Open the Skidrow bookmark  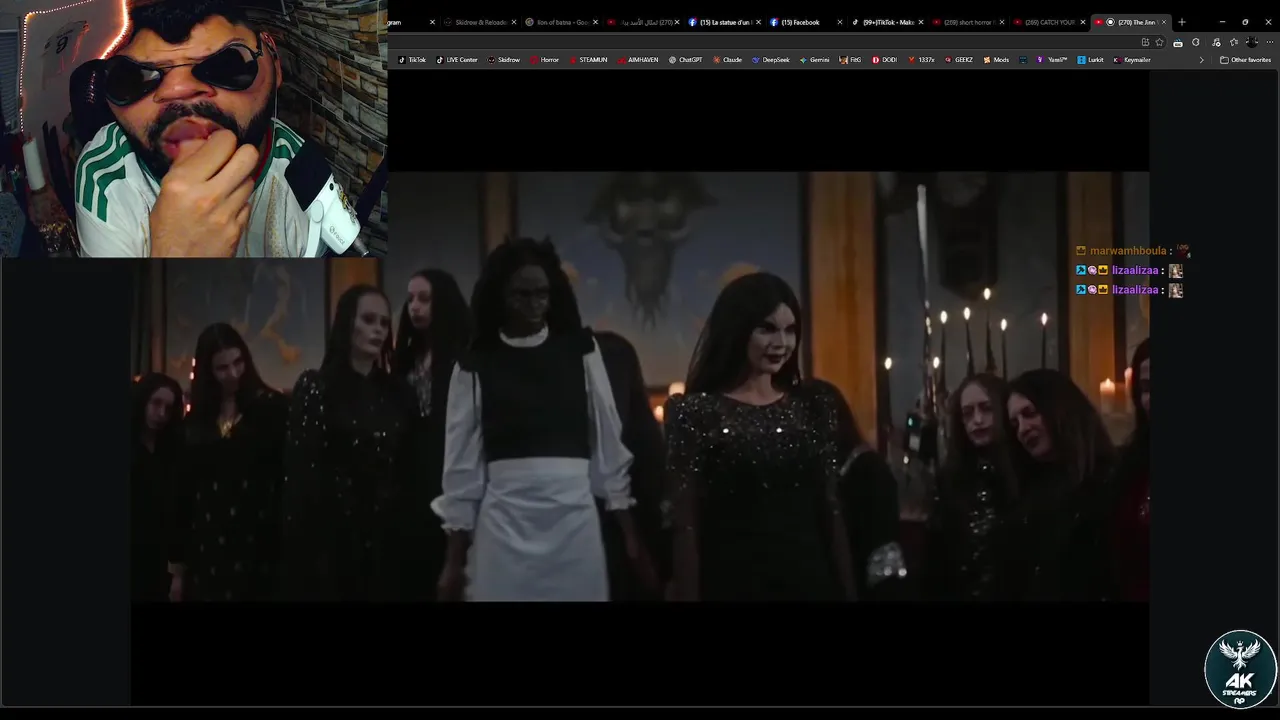coord(504,60)
